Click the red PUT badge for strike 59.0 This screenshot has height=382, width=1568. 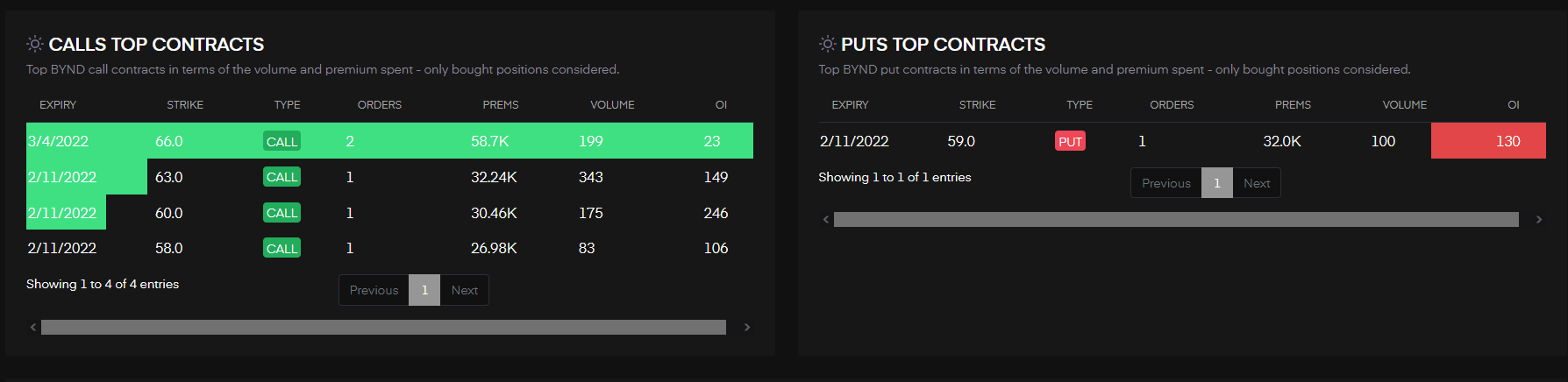[1070, 141]
